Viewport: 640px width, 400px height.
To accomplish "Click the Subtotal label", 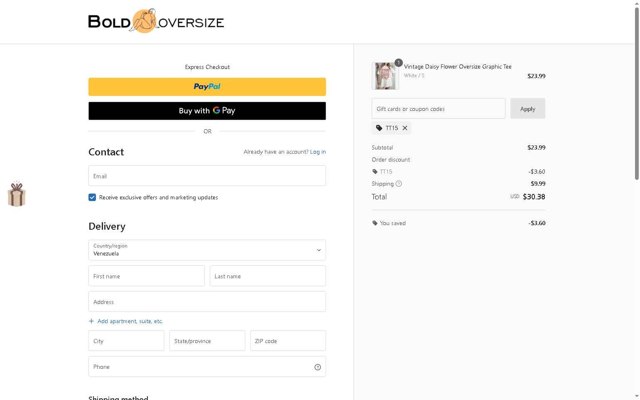I will pyautogui.click(x=382, y=147).
